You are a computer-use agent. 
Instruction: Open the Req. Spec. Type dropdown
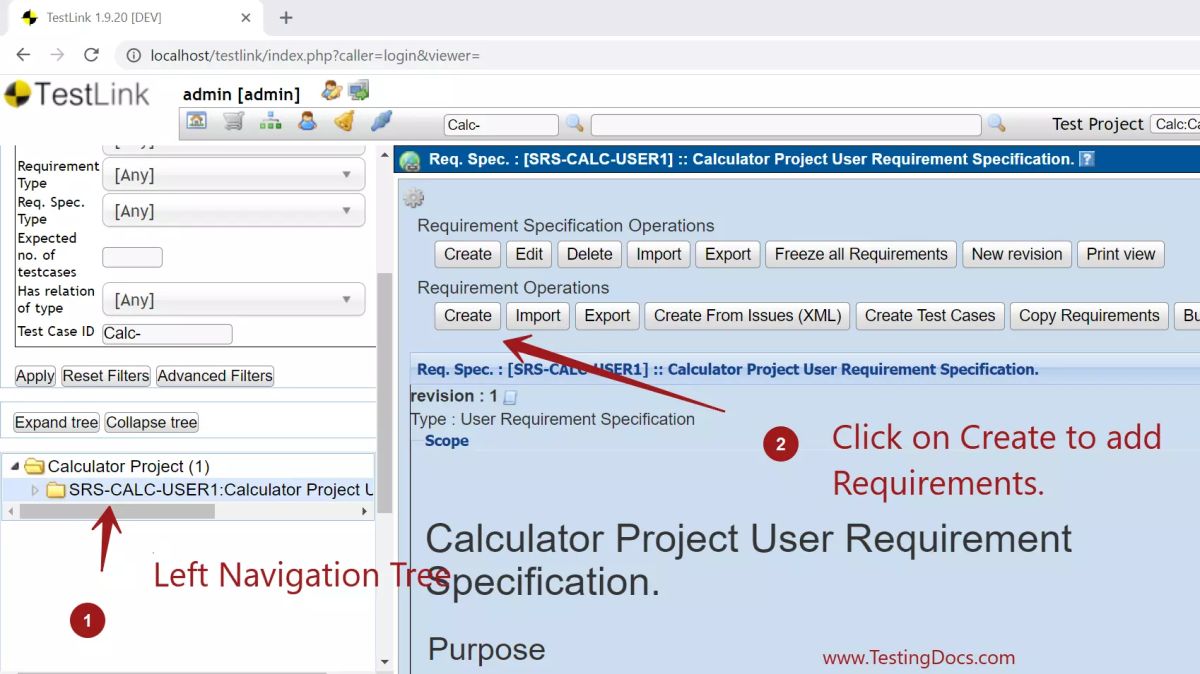tap(233, 211)
